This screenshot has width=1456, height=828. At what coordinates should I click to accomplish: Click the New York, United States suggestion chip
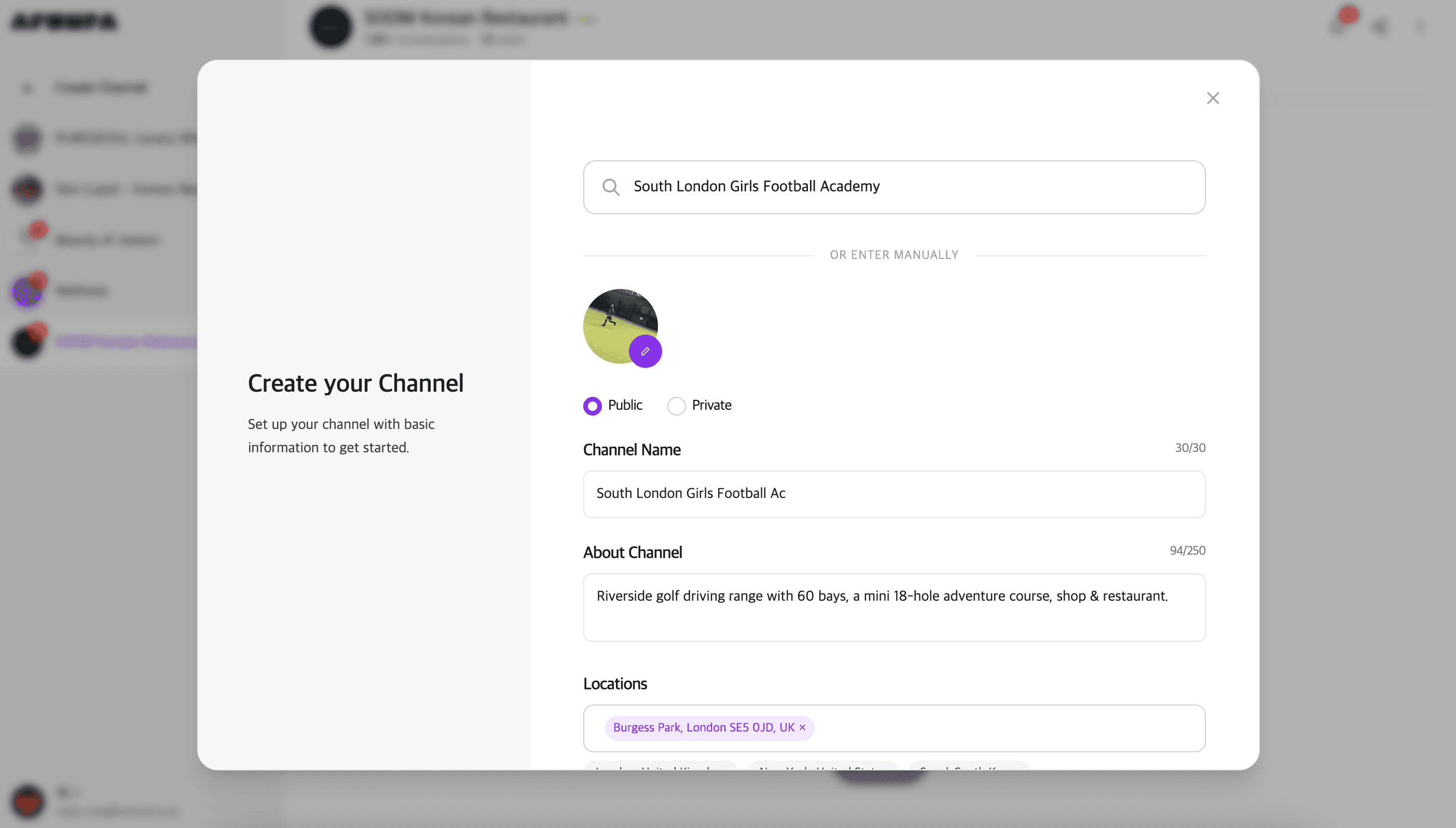pos(821,769)
